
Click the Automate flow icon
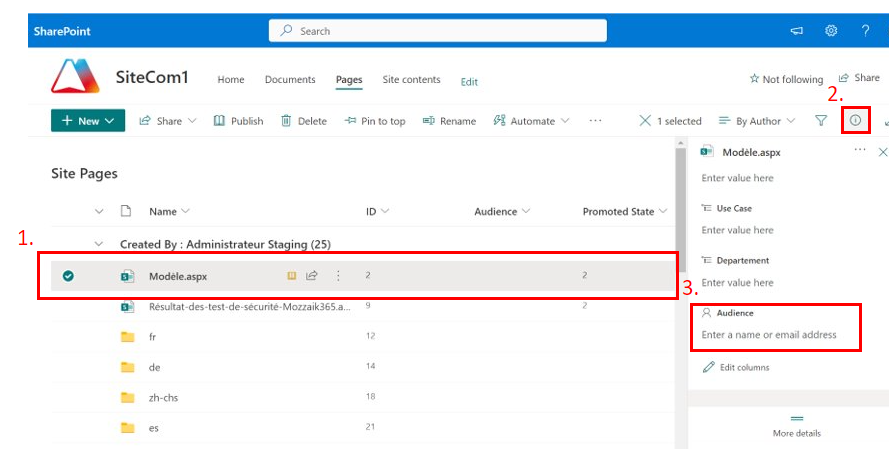coord(499,120)
